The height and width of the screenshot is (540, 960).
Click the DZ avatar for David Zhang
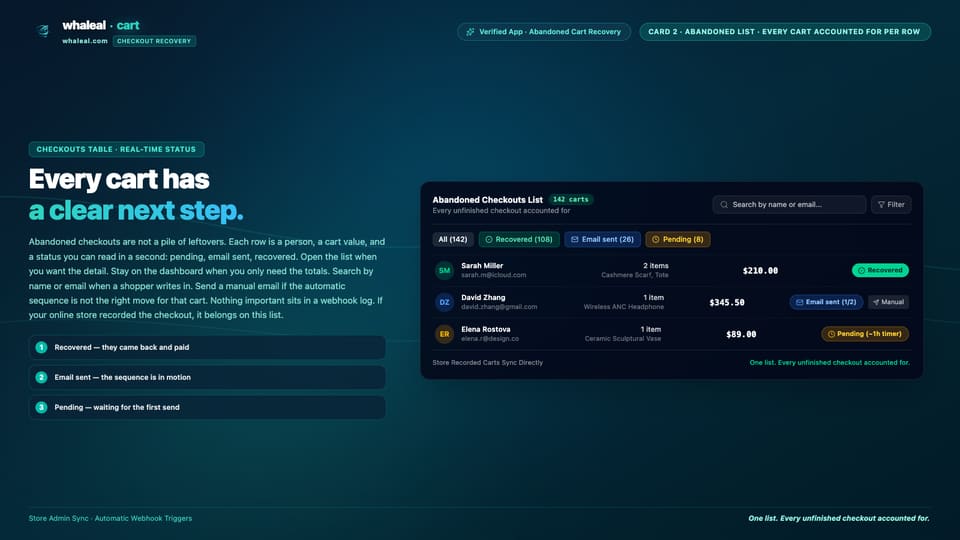tap(444, 302)
